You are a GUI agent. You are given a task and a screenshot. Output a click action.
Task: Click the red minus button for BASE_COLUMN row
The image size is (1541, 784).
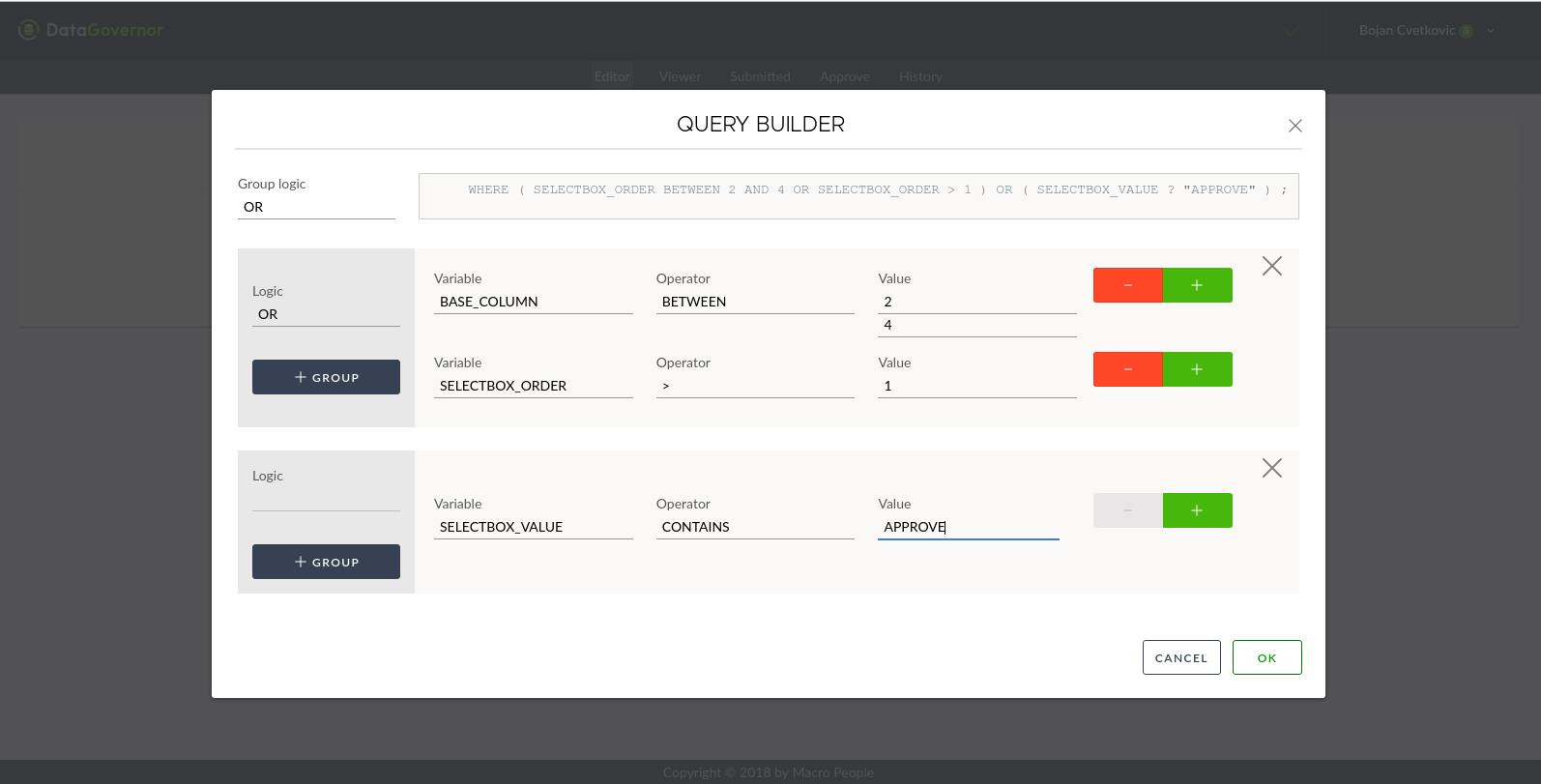(1127, 285)
